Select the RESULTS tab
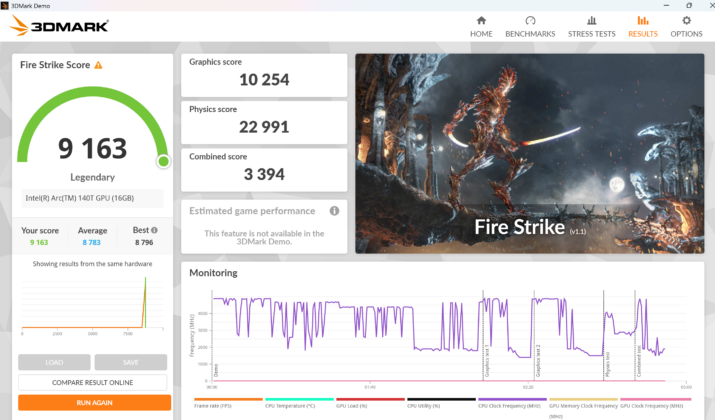 pos(643,27)
